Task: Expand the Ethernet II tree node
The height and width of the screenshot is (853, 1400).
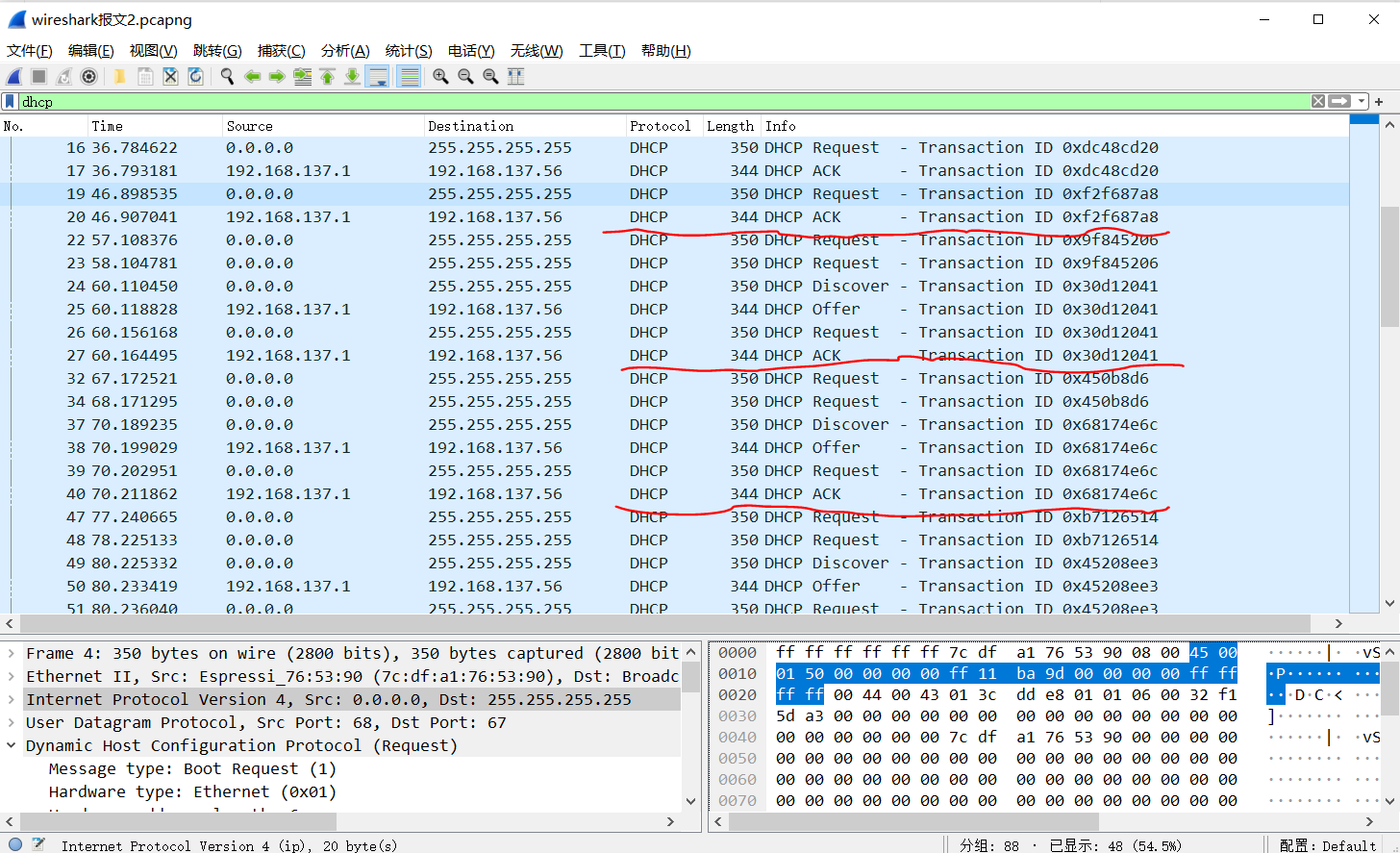Action: [x=11, y=676]
